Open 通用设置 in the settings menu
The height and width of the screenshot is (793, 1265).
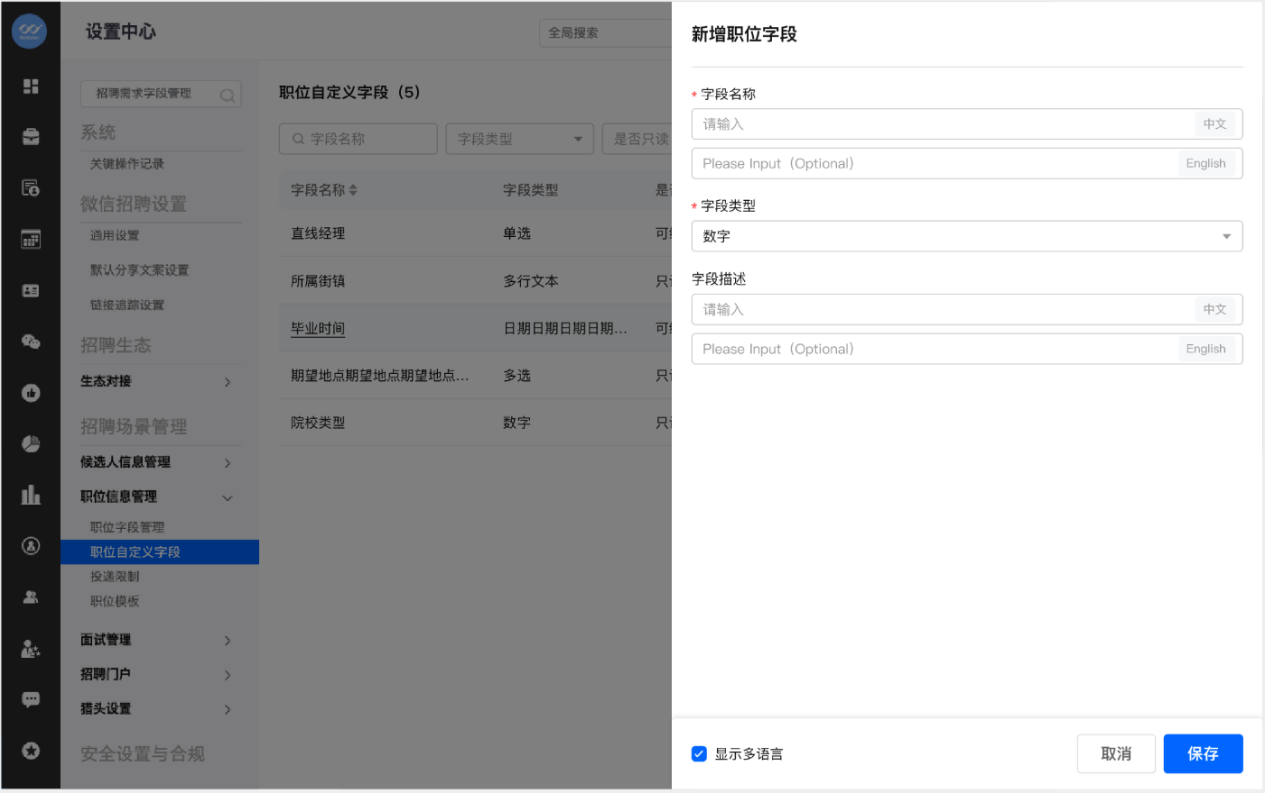115,236
